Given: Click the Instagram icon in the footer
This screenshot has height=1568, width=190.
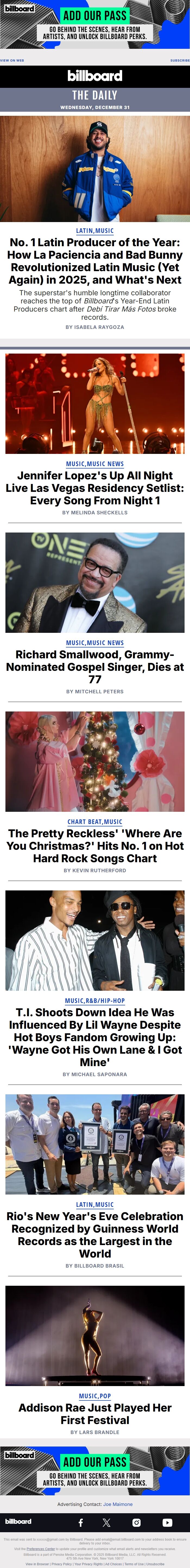Looking at the screenshot, I should point(137,1522).
